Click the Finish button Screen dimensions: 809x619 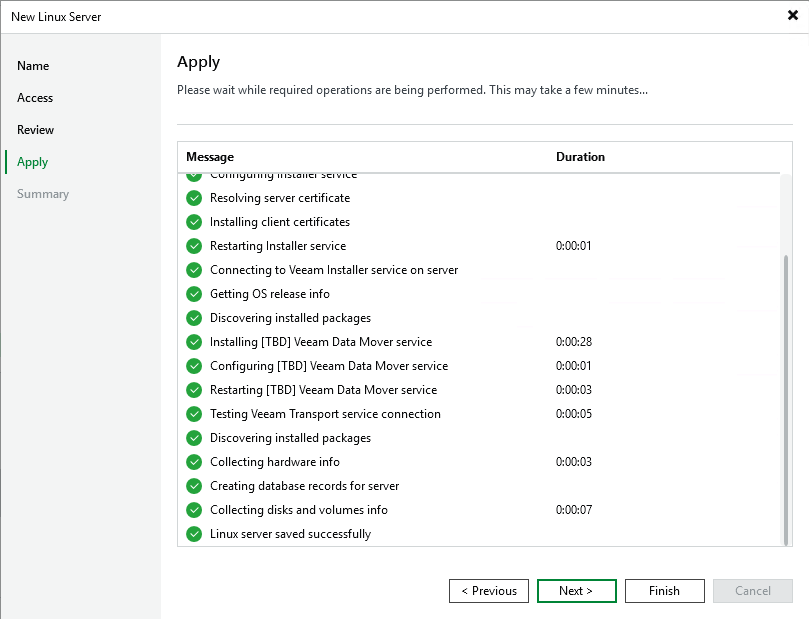[664, 591]
